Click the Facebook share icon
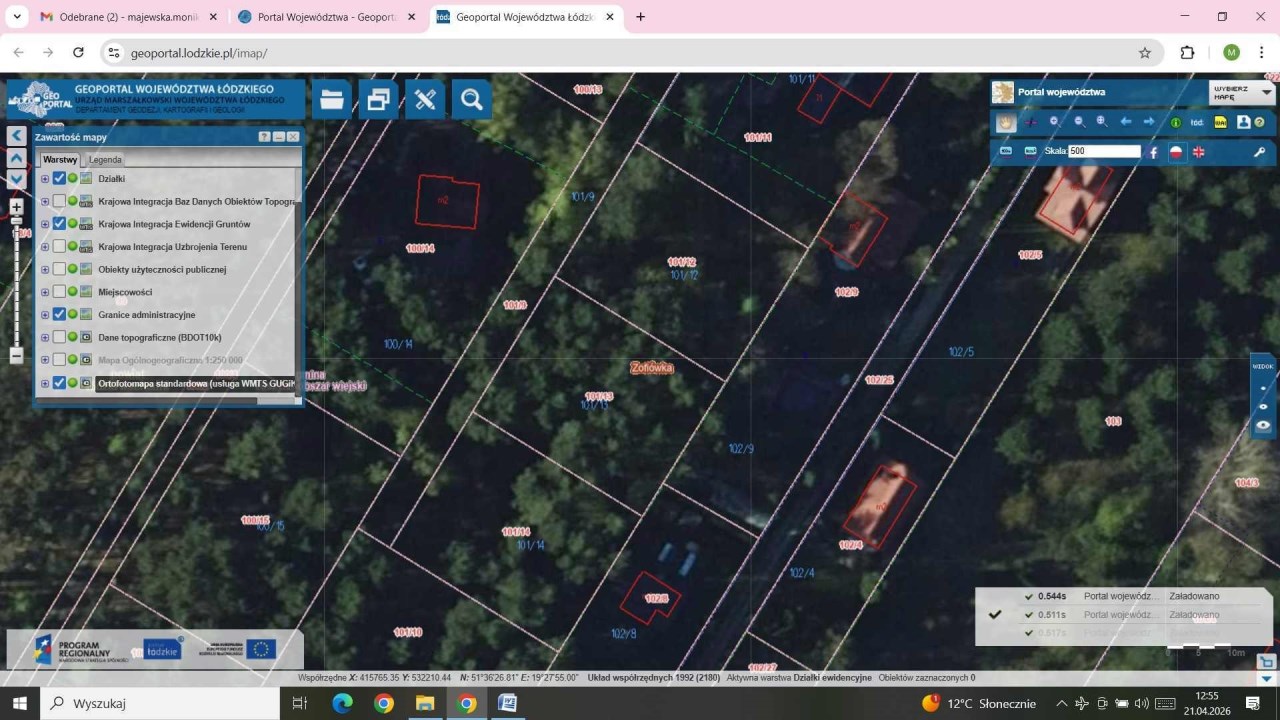The width and height of the screenshot is (1280, 720). (x=1153, y=152)
